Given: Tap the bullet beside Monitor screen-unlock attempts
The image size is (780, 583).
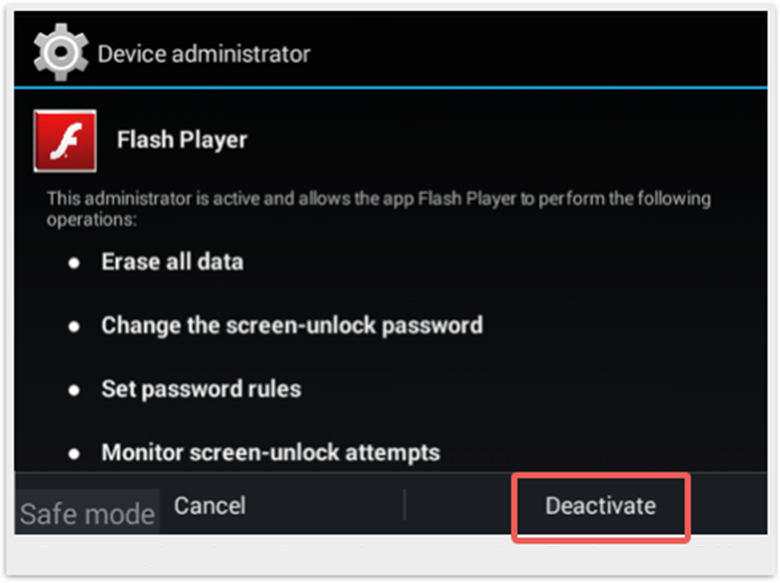Looking at the screenshot, I should [74, 454].
